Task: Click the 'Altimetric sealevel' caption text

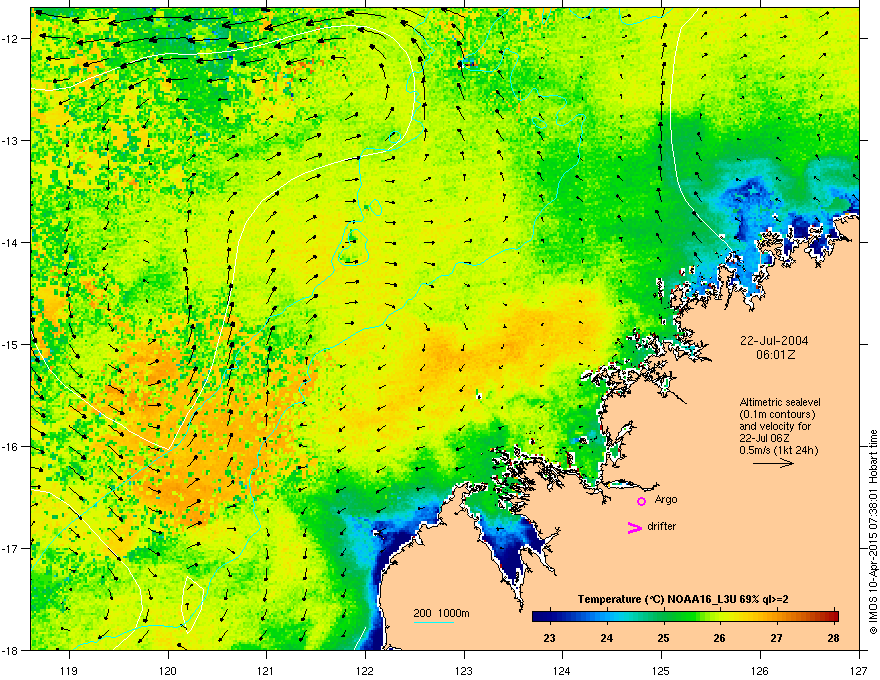Action: (780, 402)
